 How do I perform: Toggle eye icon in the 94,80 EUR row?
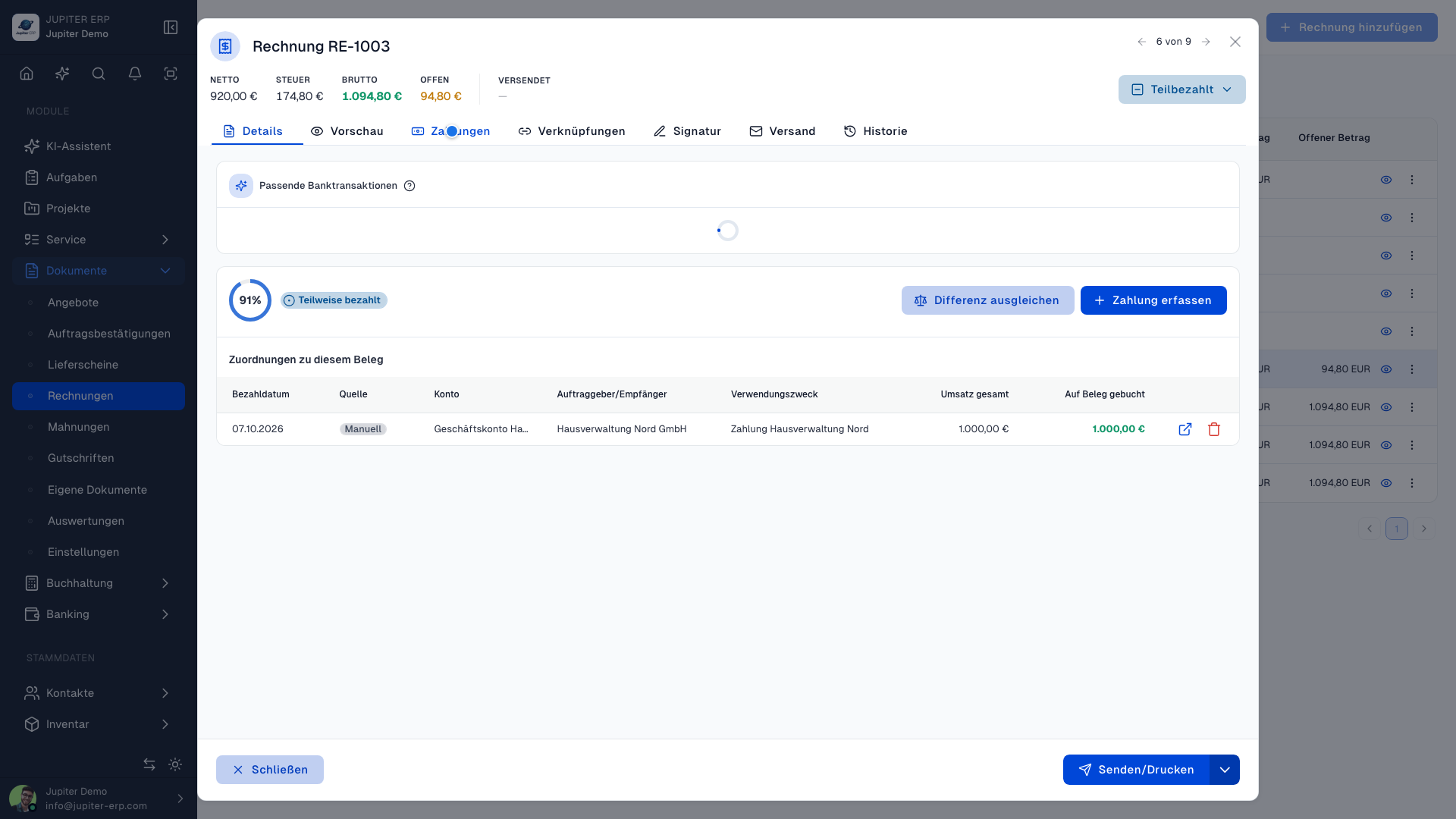(1386, 369)
